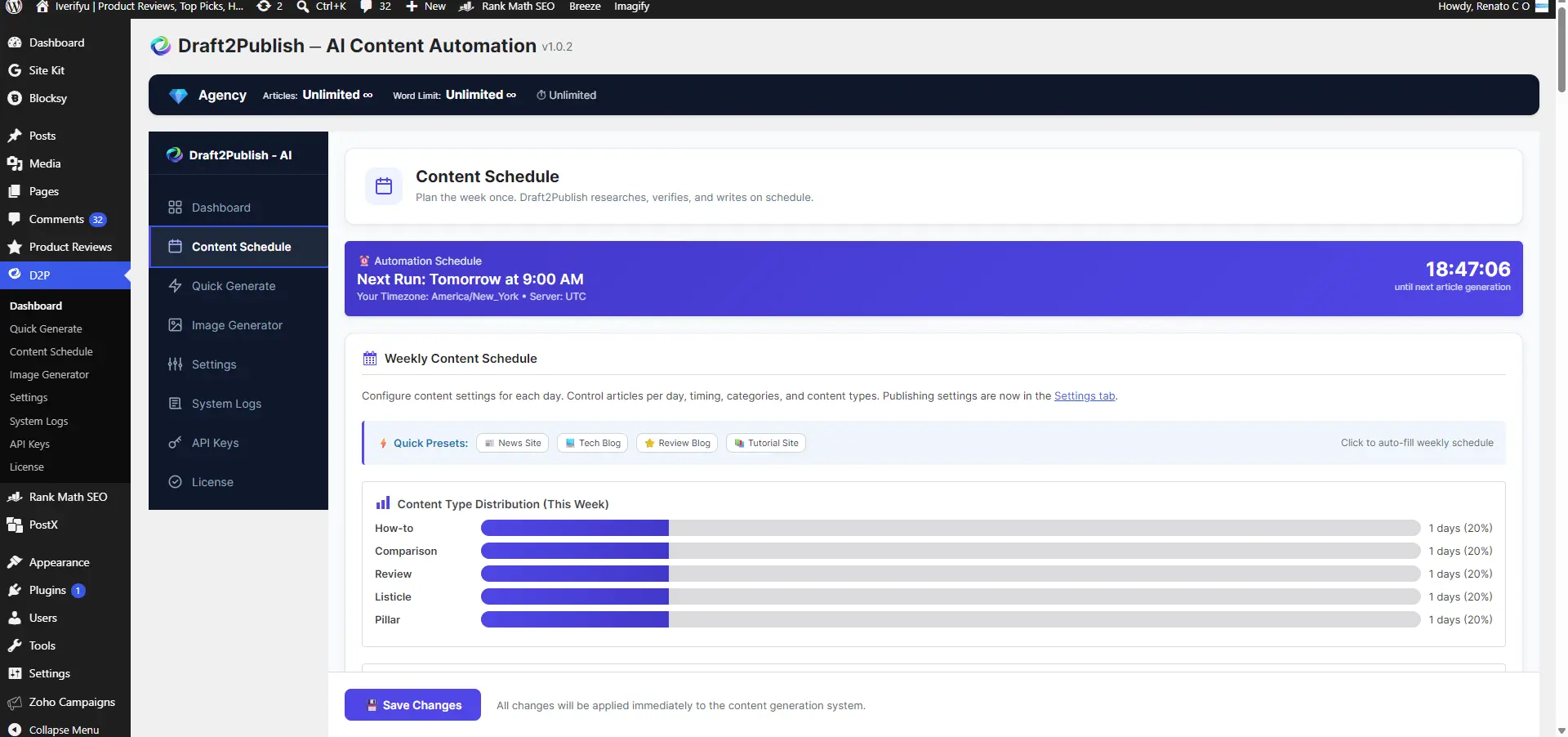This screenshot has width=1568, height=737.
Task: Click the Weekly Content Schedule calendar icon
Action: pyautogui.click(x=370, y=359)
